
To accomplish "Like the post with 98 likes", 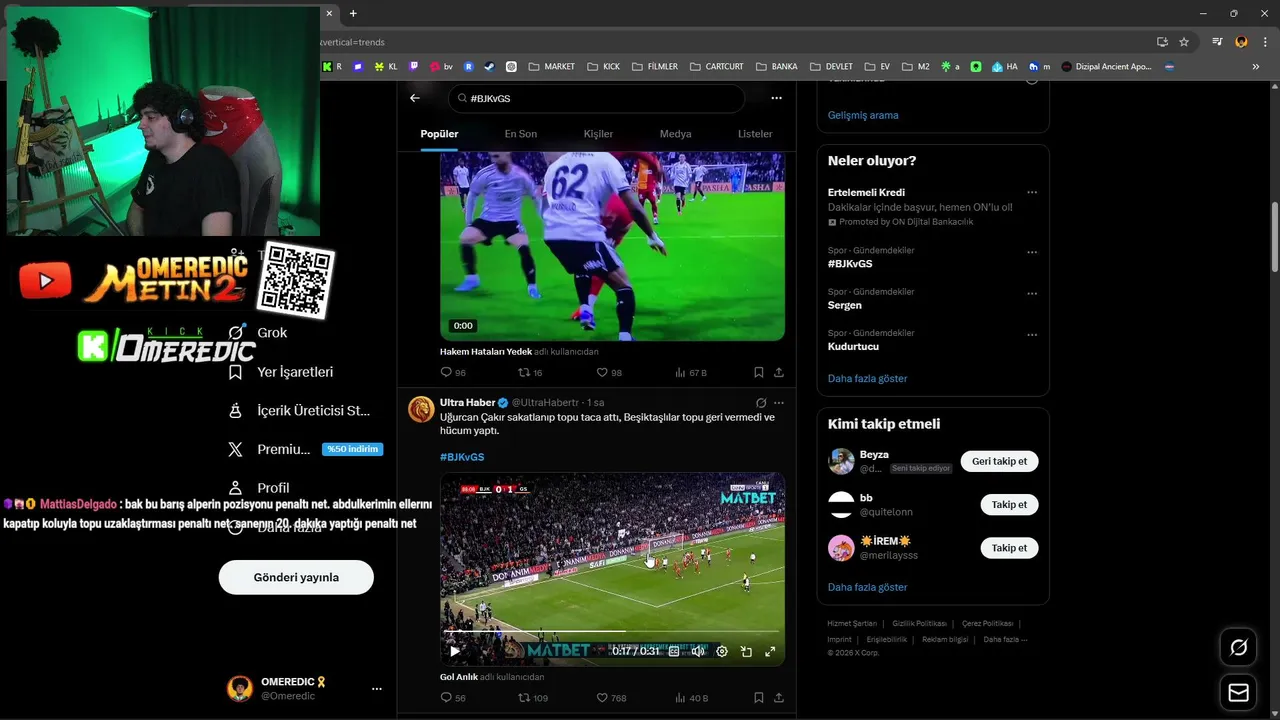I will [609, 372].
